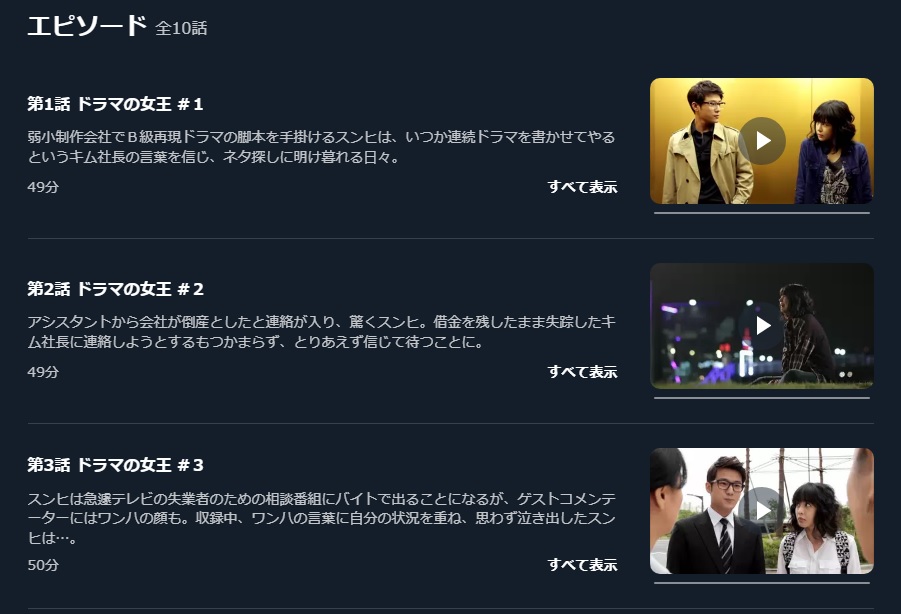Click the progress bar below the episode 2 thumbnail
901x614 pixels.
coord(762,398)
